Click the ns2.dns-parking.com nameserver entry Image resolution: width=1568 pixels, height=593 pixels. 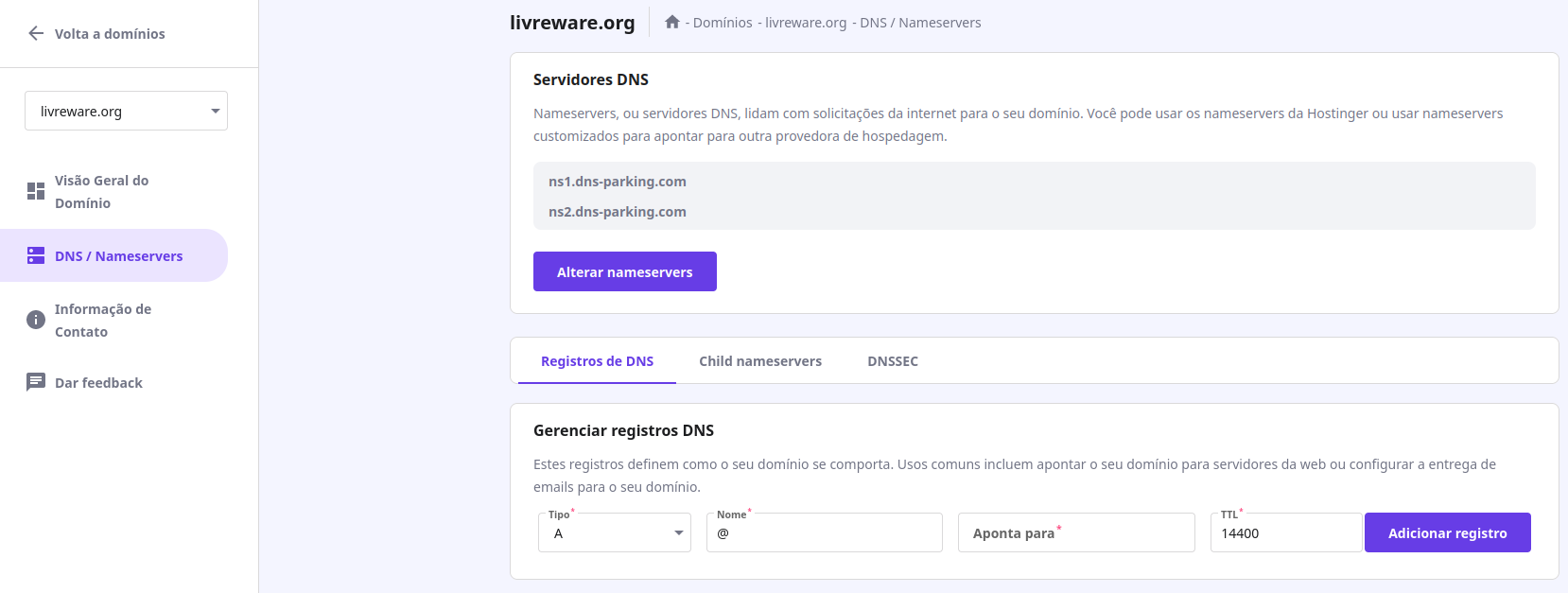pos(618,212)
